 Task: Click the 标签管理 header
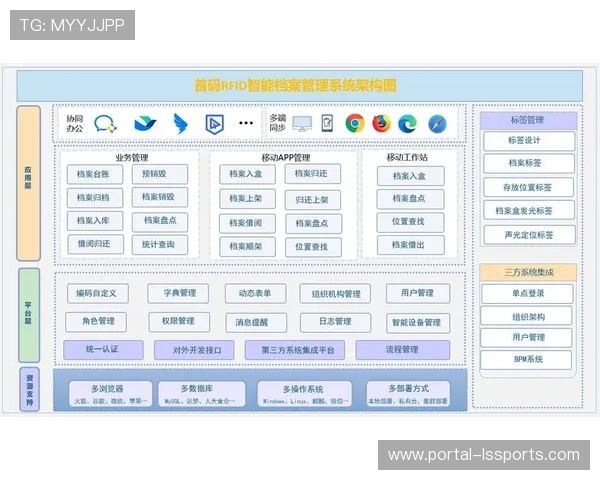[x=528, y=120]
